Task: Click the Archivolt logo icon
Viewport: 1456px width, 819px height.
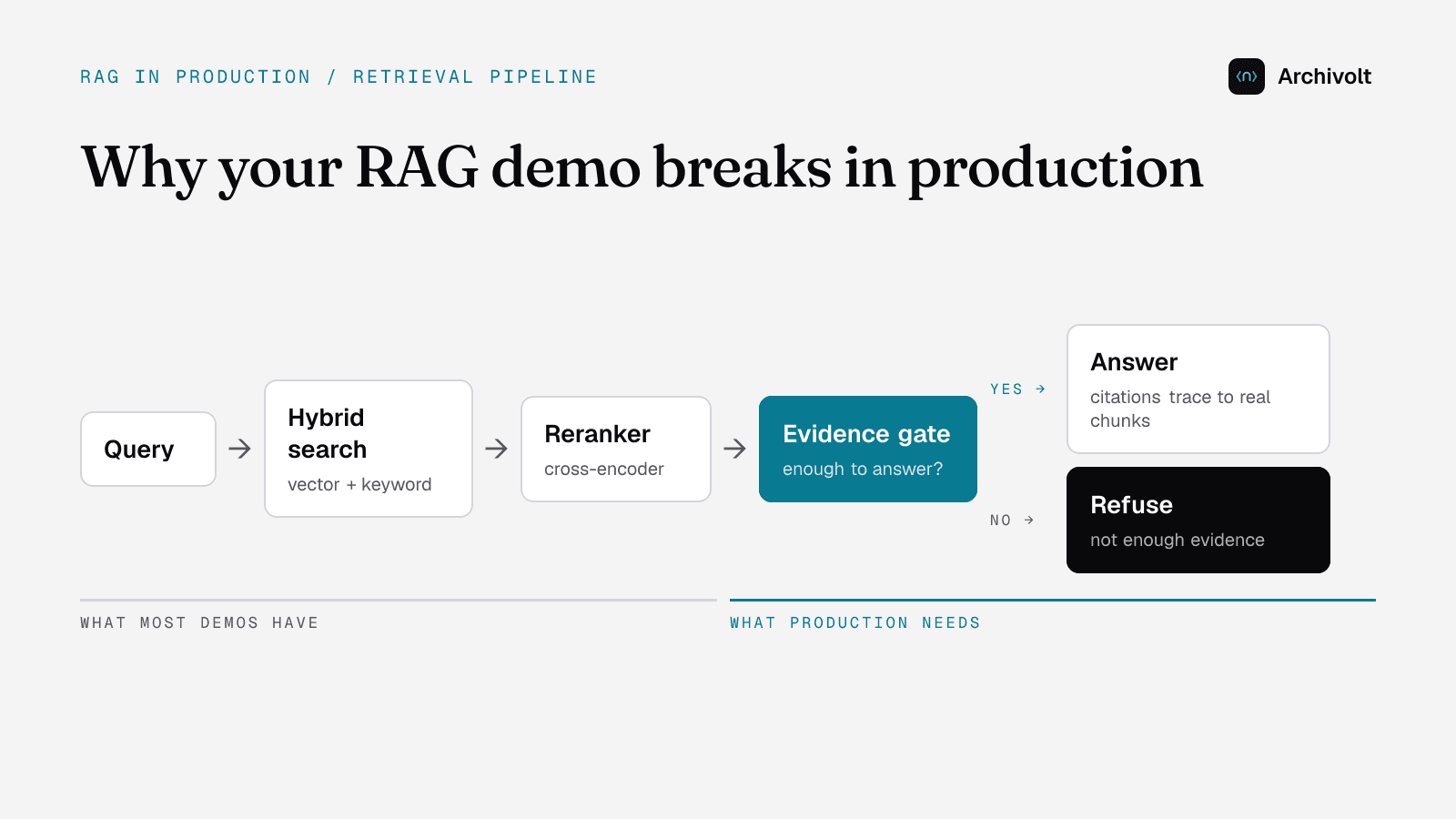Action: click(x=1246, y=76)
